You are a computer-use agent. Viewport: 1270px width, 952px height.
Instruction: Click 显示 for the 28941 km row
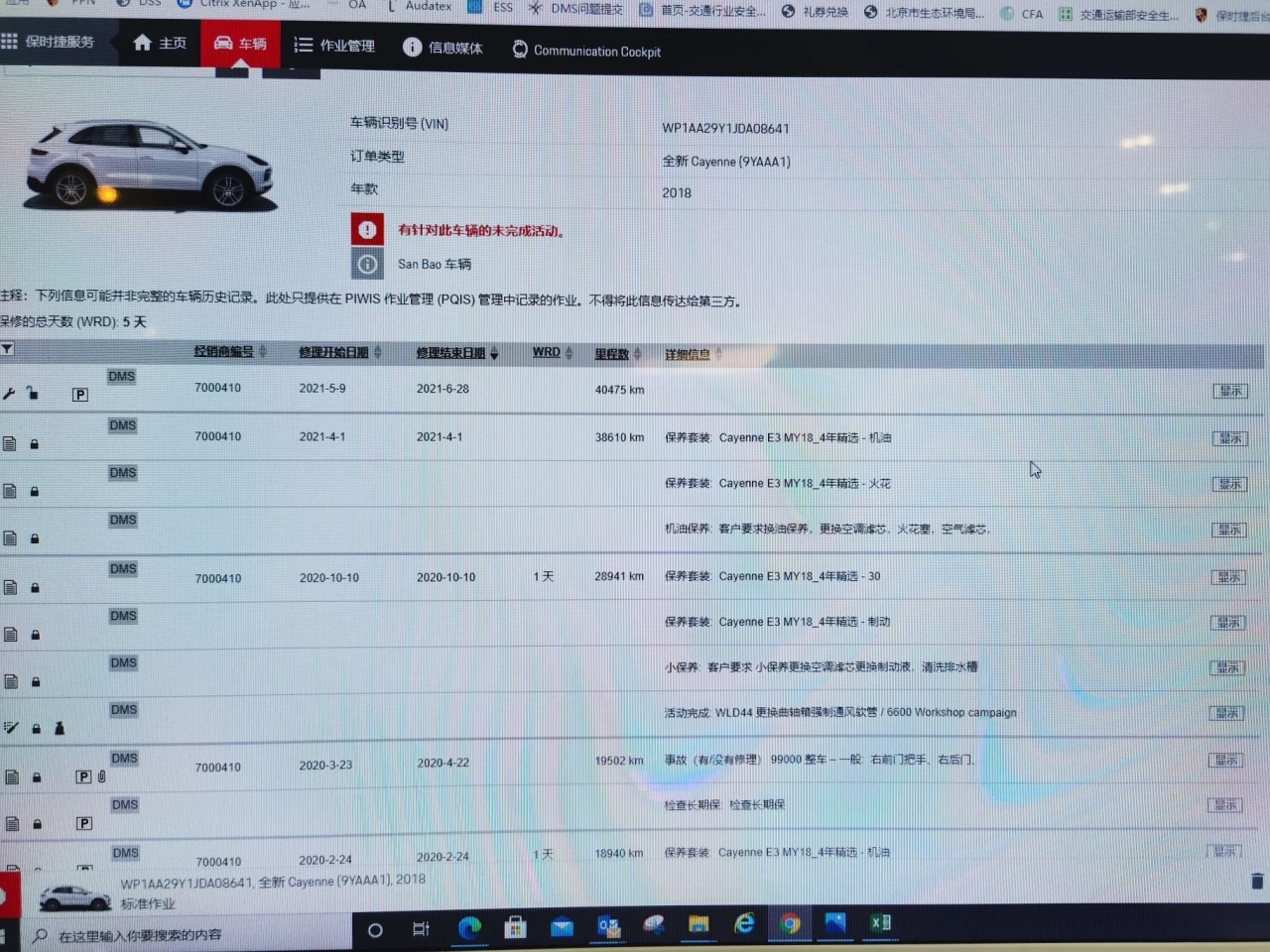[1228, 577]
